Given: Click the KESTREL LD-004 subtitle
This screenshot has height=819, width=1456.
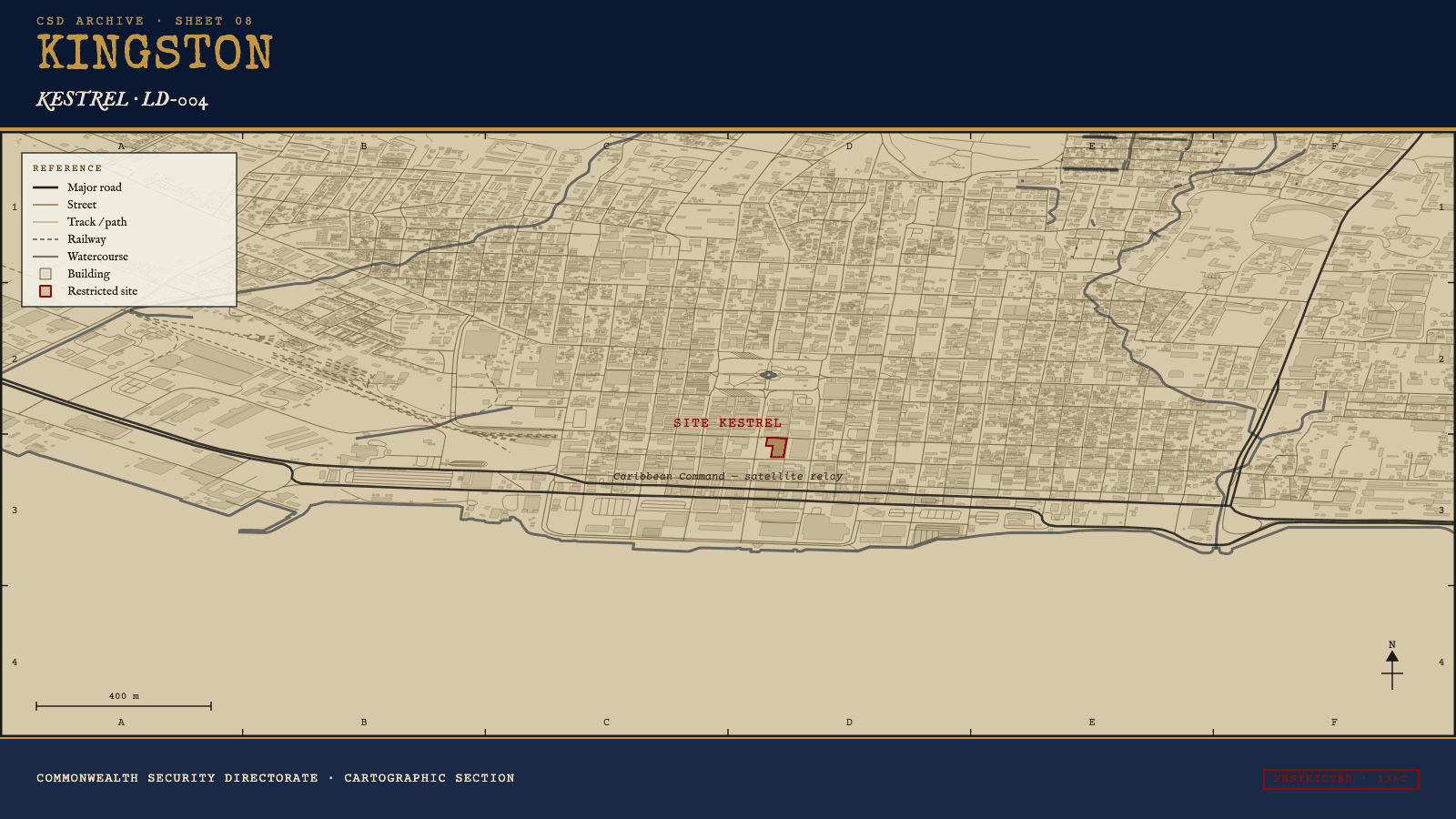Looking at the screenshot, I should coord(122,99).
